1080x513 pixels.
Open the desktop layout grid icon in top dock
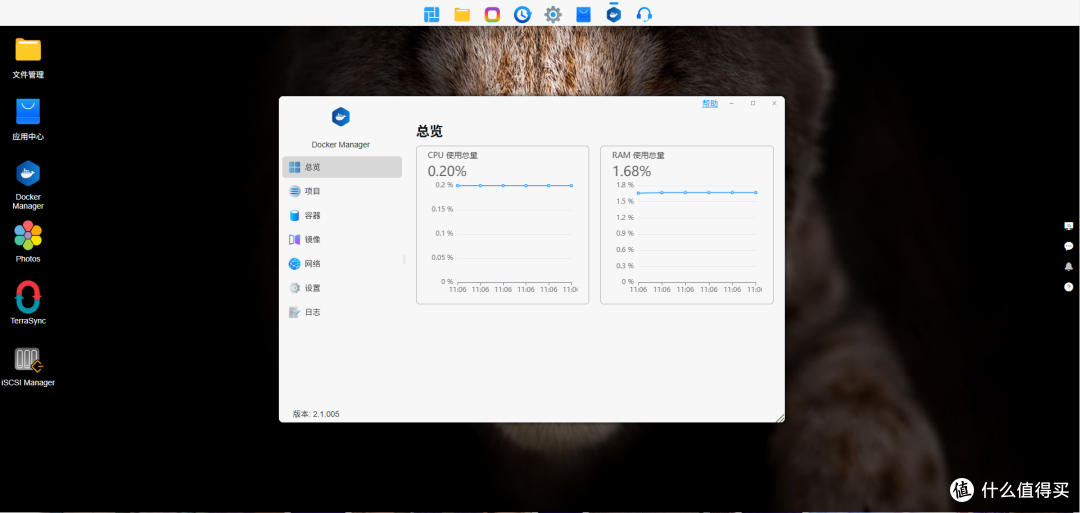tap(432, 14)
